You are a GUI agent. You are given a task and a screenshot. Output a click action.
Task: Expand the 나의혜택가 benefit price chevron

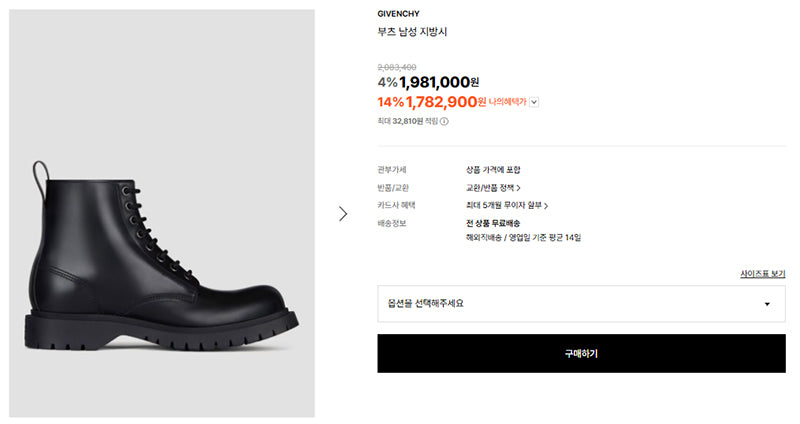point(534,102)
